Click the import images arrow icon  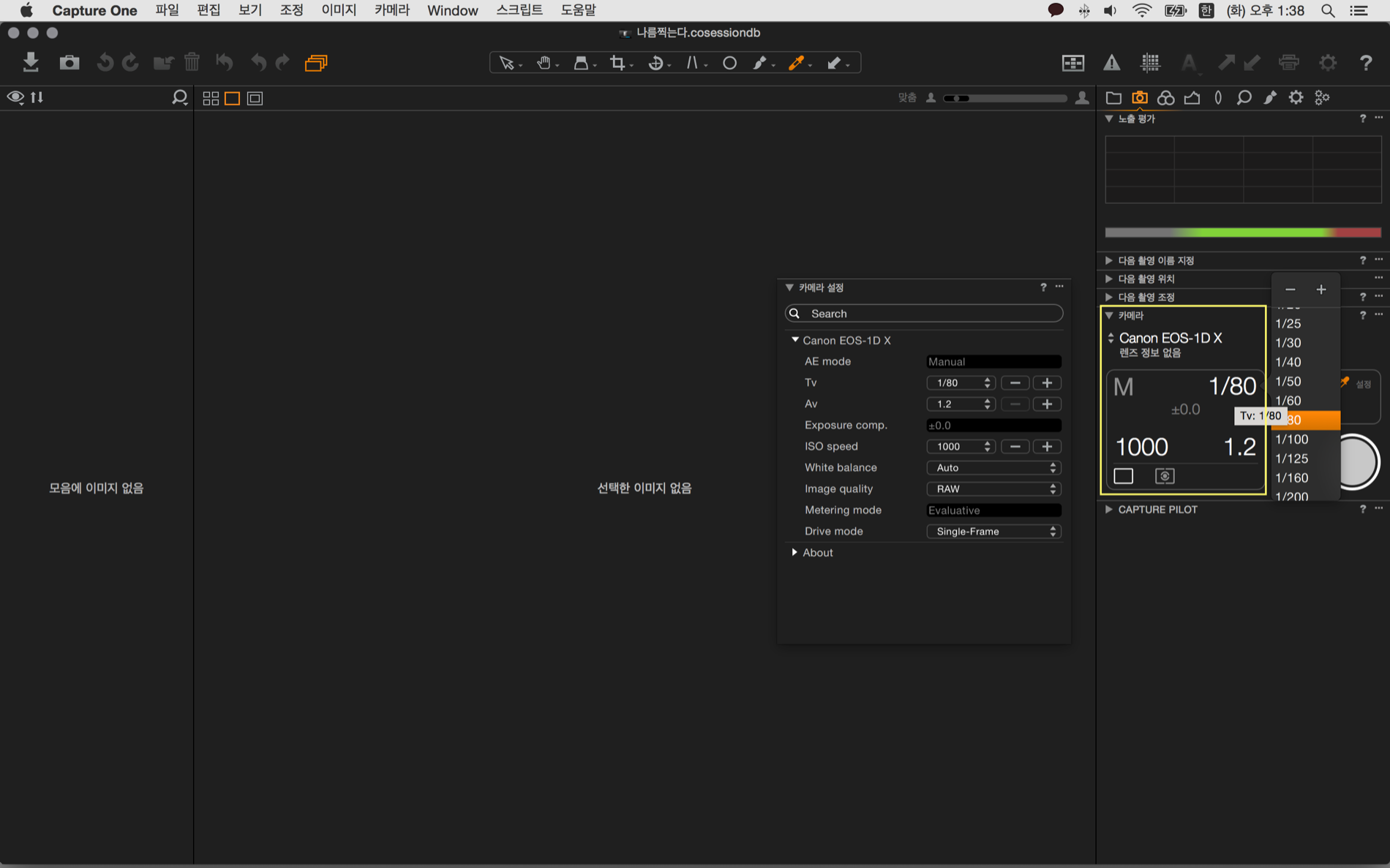pos(31,62)
